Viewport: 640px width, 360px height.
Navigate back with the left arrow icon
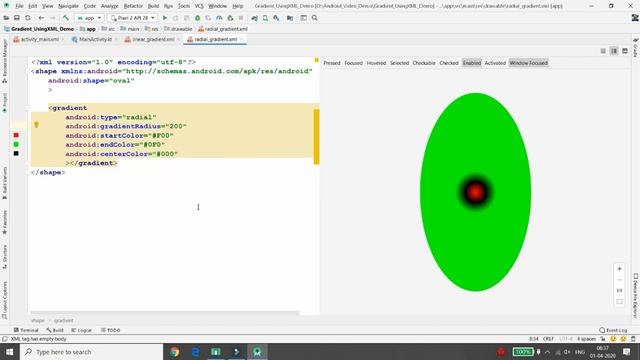[41, 18]
